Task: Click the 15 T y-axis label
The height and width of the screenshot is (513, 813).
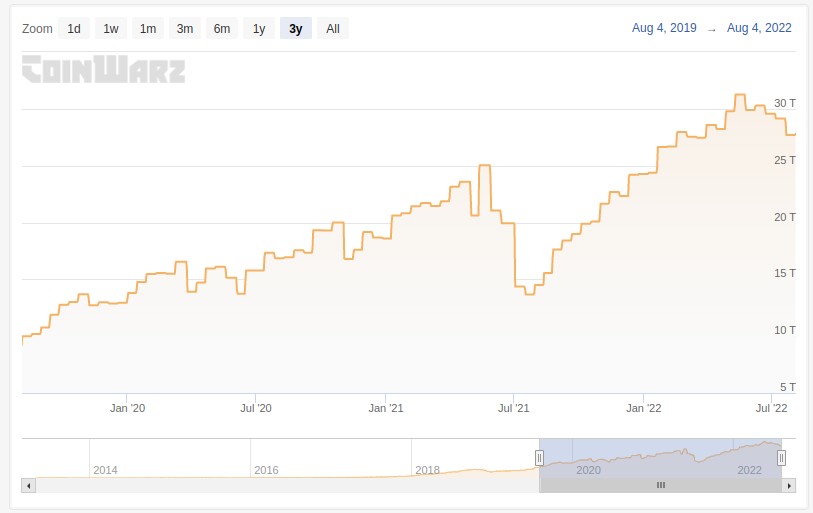Action: [x=784, y=273]
